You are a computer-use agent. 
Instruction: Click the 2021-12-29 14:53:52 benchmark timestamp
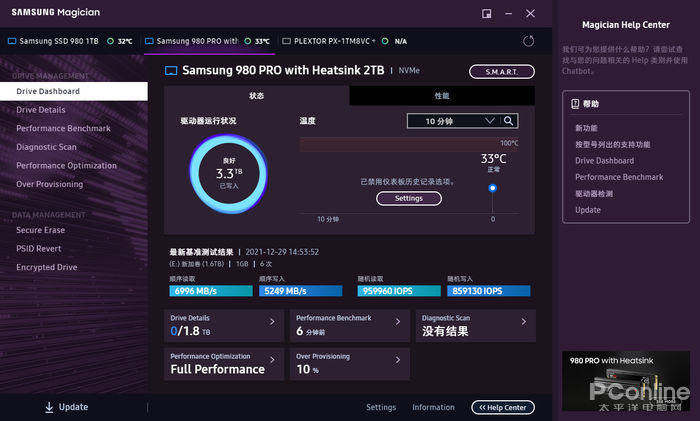282,252
